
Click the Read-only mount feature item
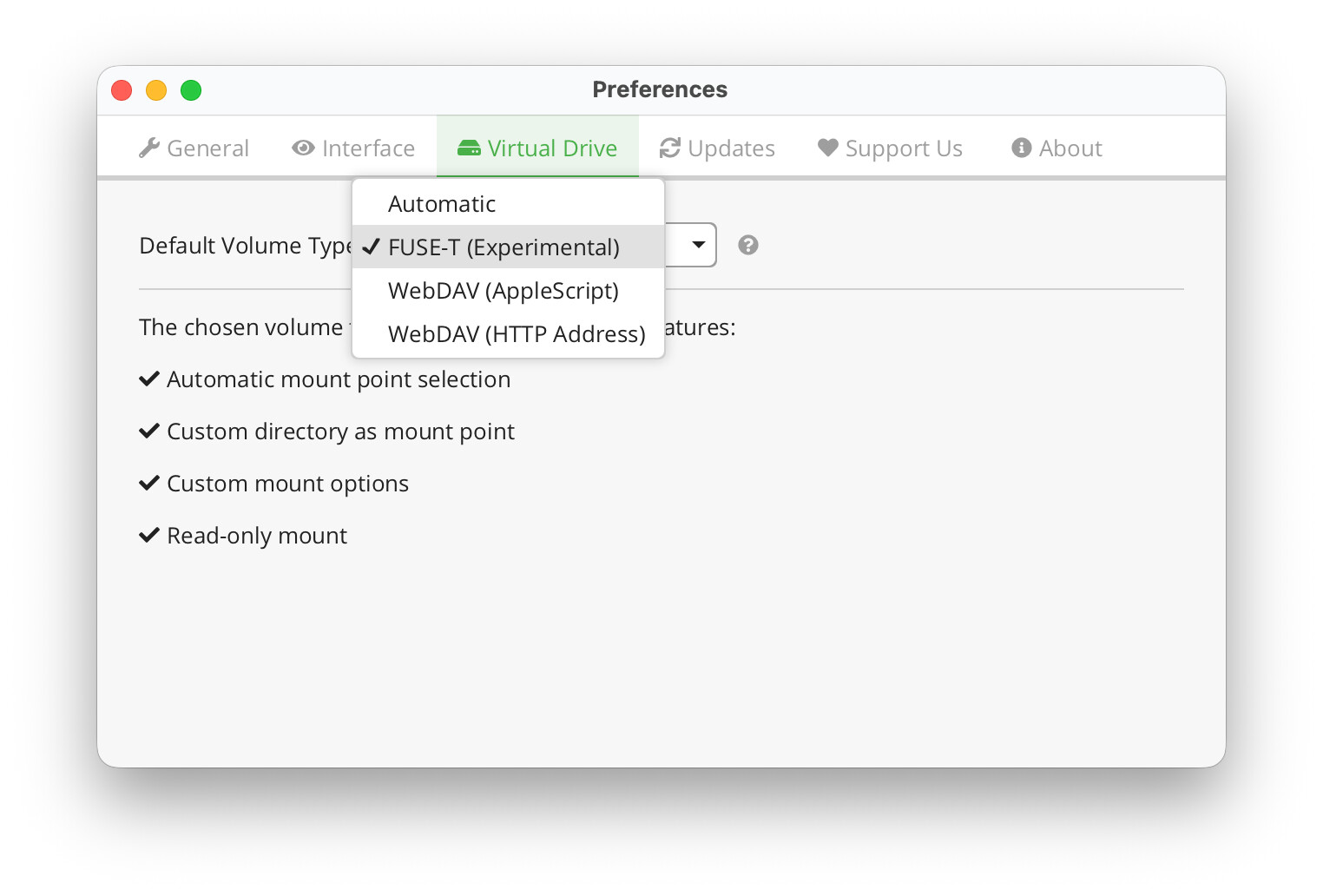coord(256,536)
